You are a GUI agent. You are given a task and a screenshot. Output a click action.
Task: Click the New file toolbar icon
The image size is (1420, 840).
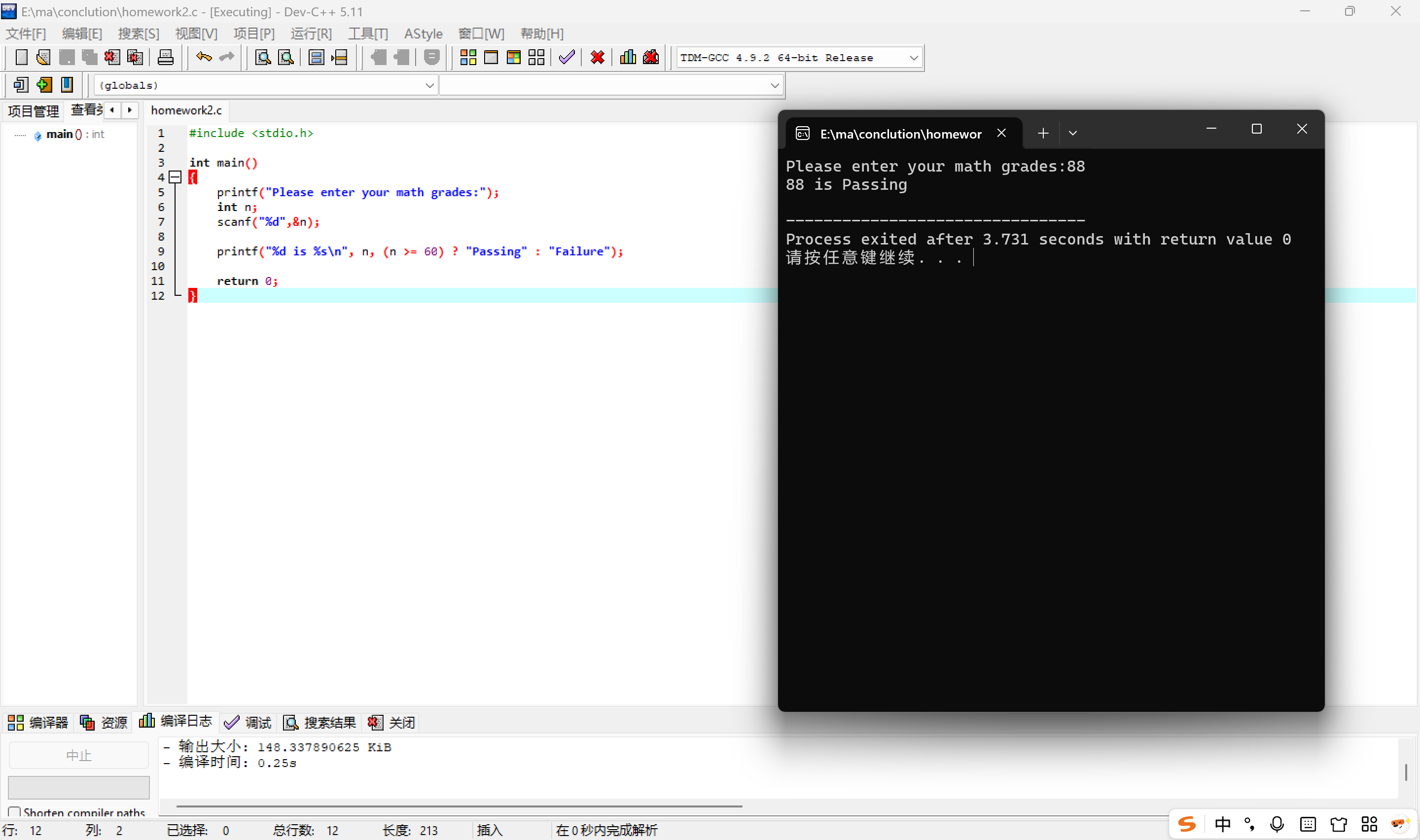(x=21, y=57)
